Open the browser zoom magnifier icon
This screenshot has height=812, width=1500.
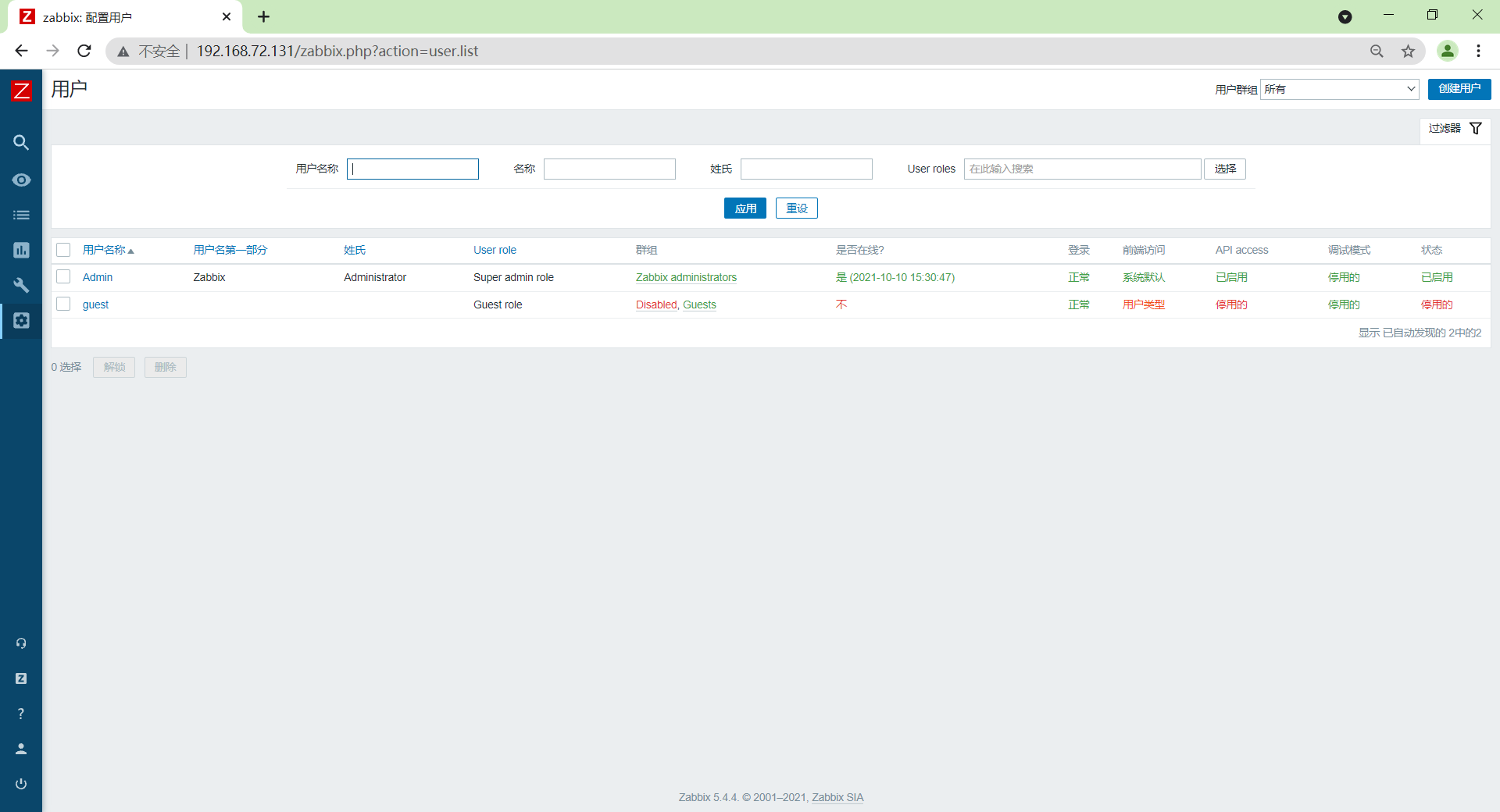(1377, 51)
